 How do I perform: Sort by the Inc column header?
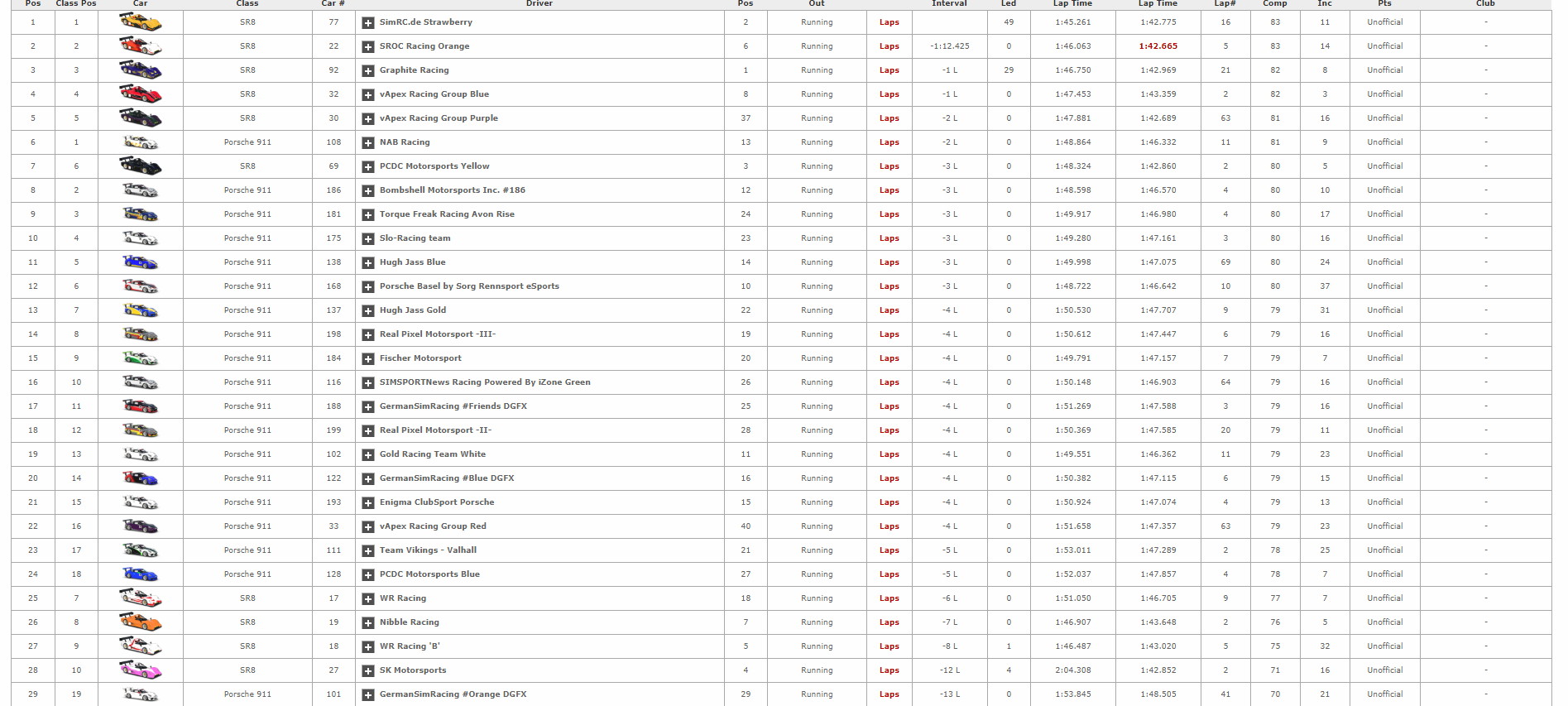[x=1325, y=3]
